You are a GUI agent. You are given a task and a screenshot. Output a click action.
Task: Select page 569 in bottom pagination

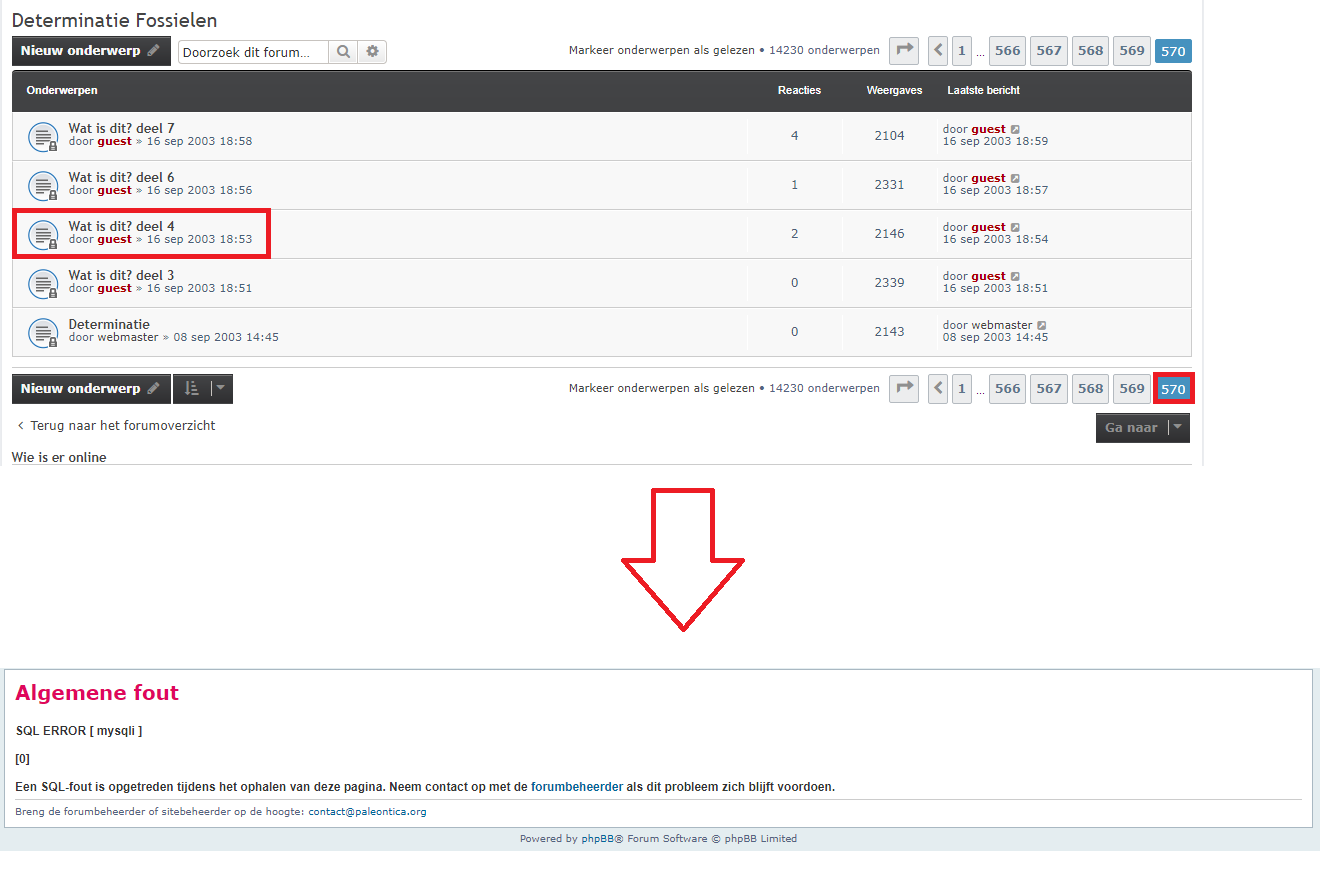coord(1132,389)
